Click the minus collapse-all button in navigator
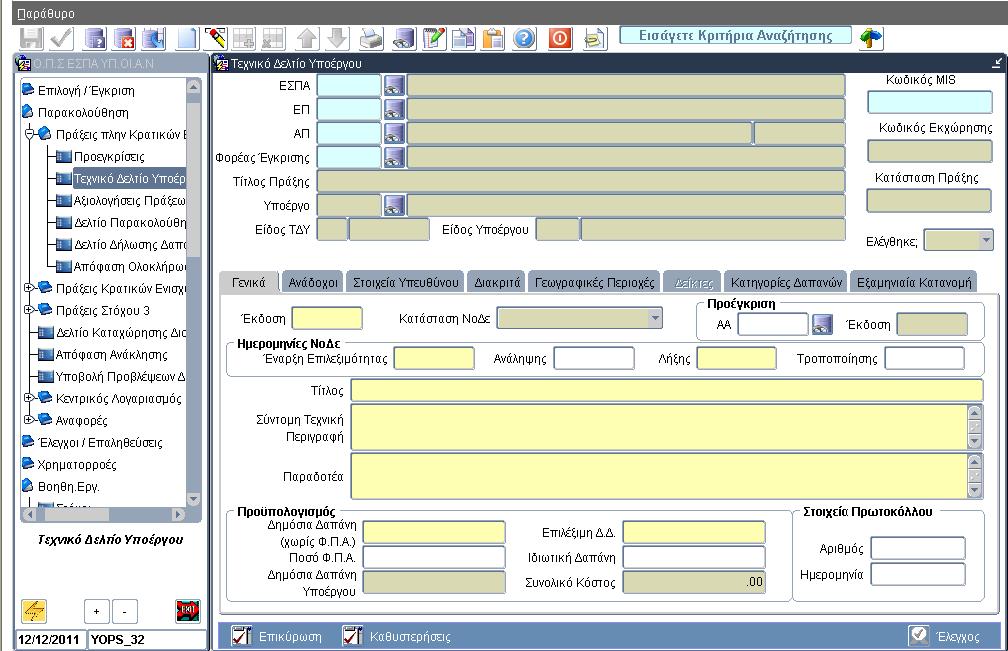Viewport: 1008px width, 651px height. tap(125, 611)
